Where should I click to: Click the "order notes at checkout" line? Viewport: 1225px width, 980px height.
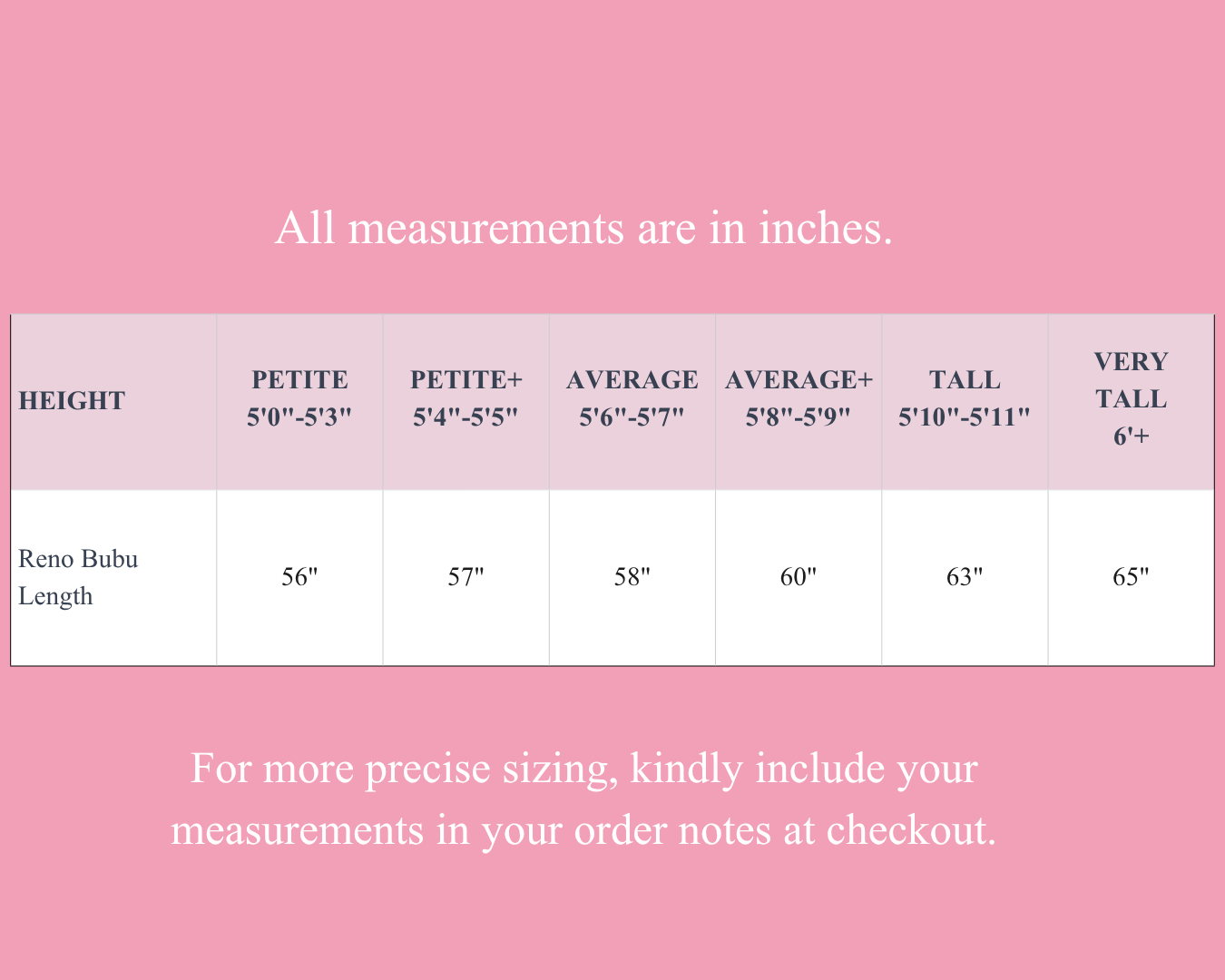pyautogui.click(x=583, y=829)
